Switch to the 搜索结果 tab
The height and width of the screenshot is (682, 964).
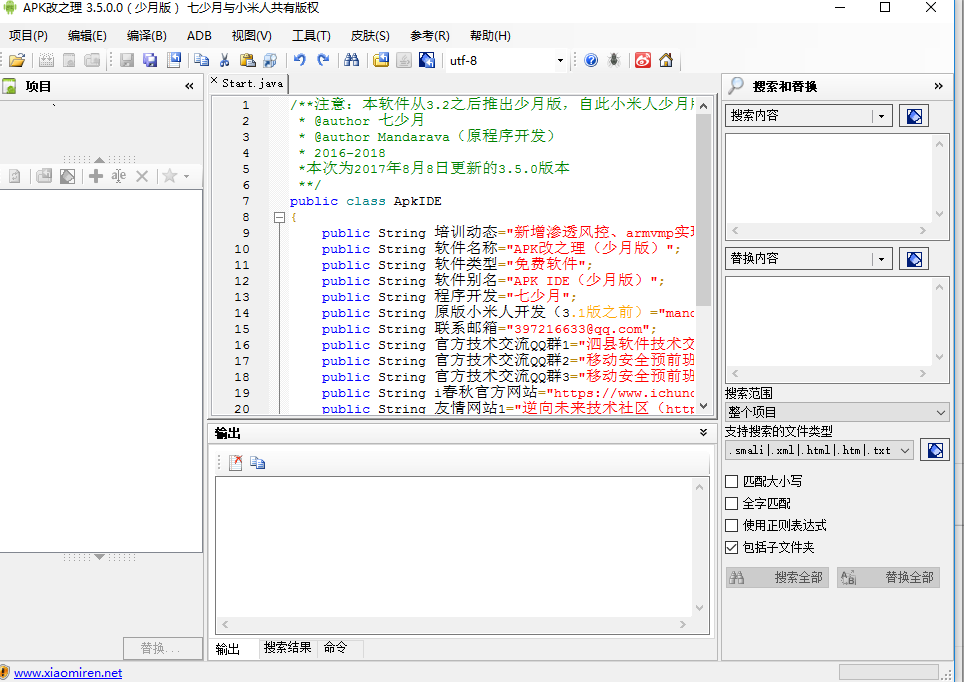(287, 648)
